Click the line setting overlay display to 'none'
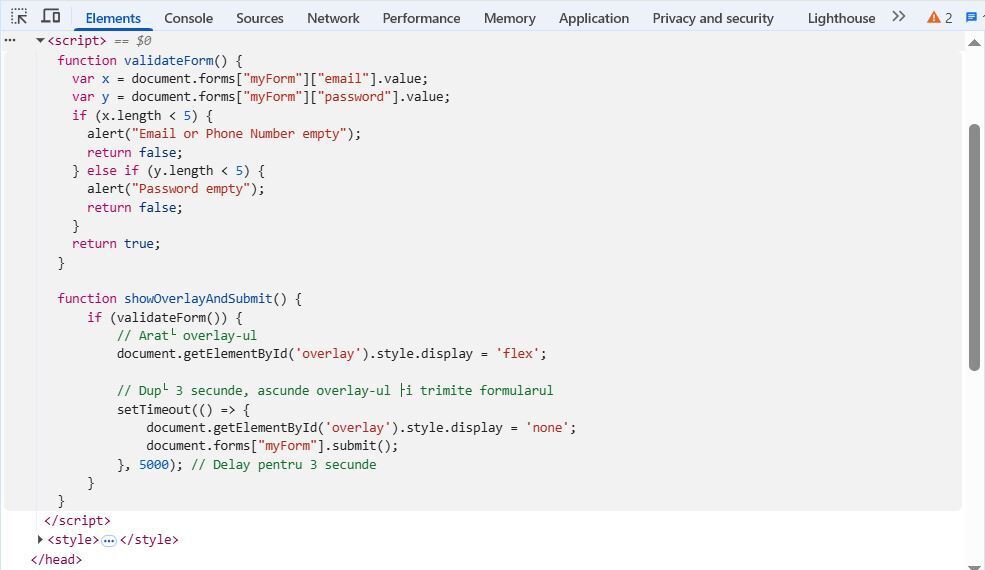The width and height of the screenshot is (985, 570). point(361,427)
